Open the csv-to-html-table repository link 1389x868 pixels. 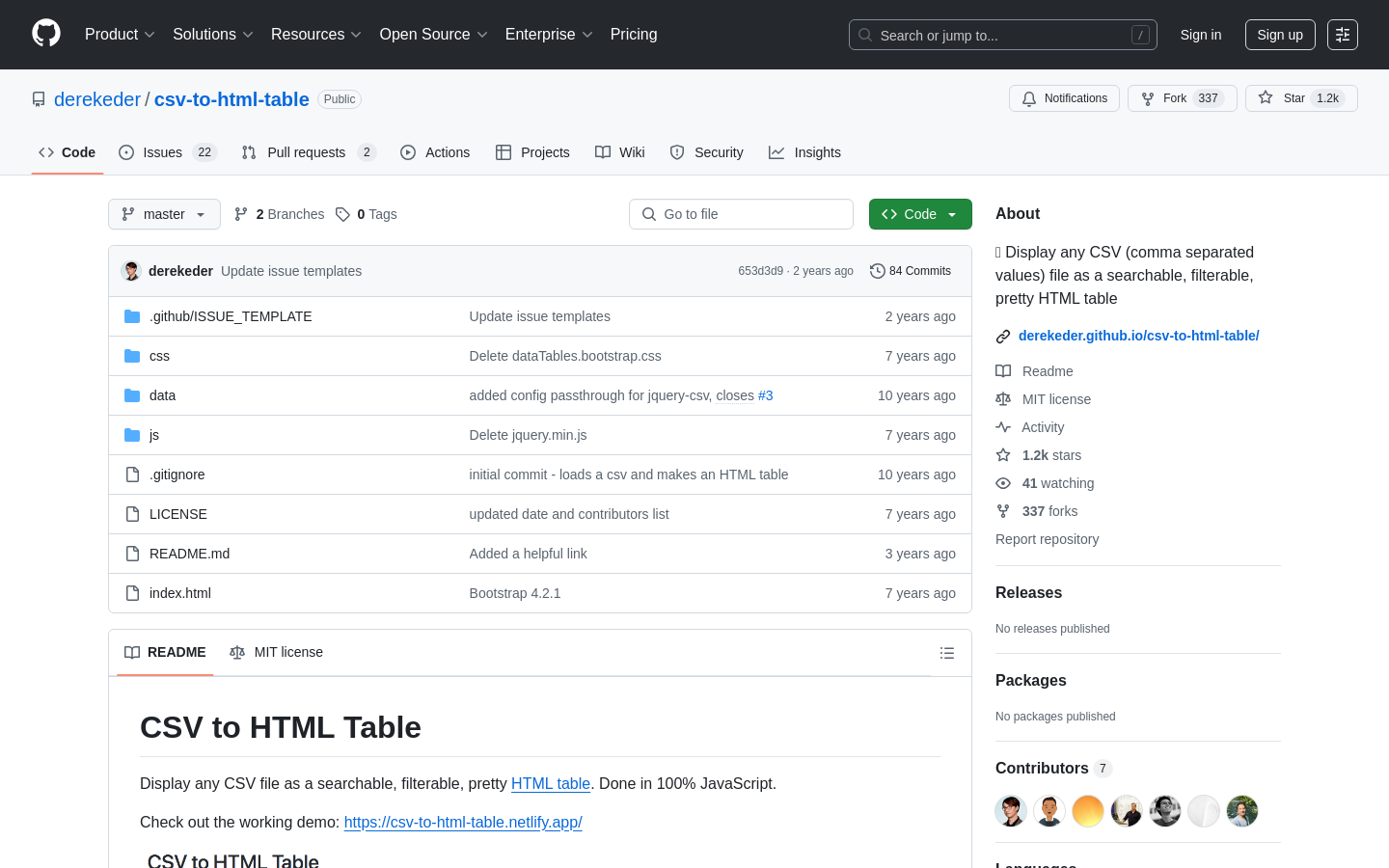(231, 99)
